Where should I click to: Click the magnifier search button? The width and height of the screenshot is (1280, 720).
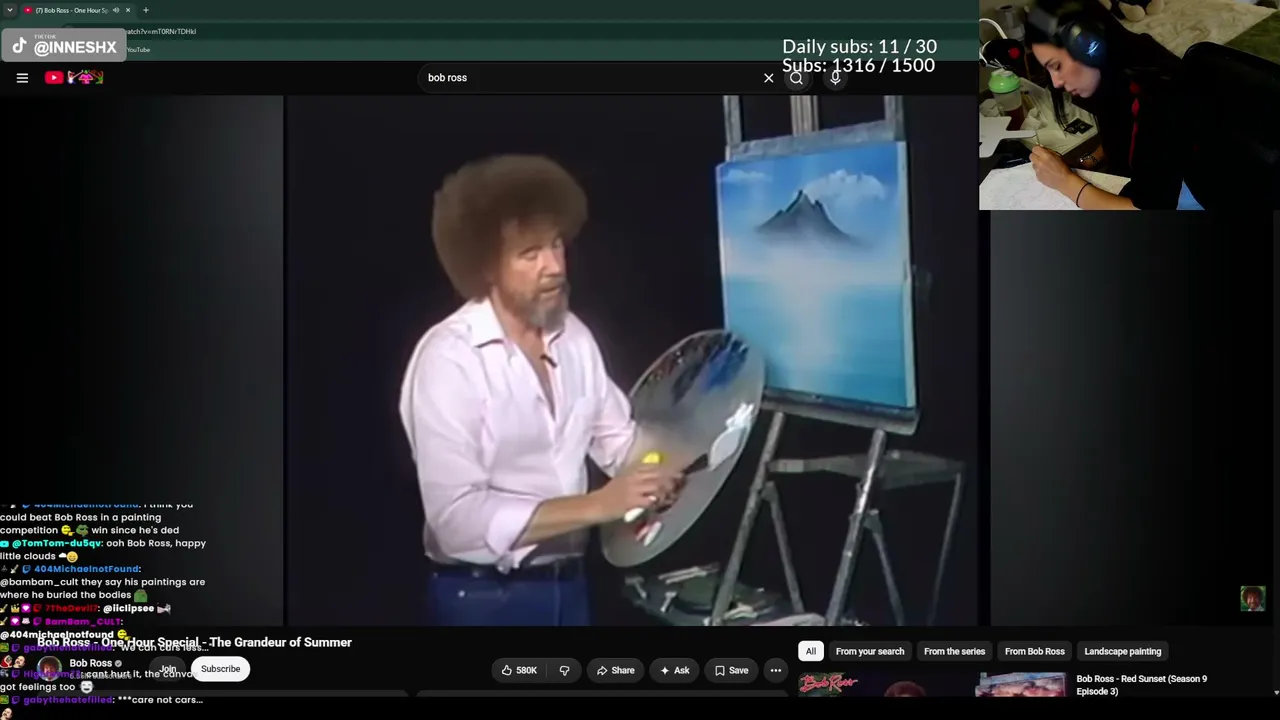pyautogui.click(x=796, y=78)
